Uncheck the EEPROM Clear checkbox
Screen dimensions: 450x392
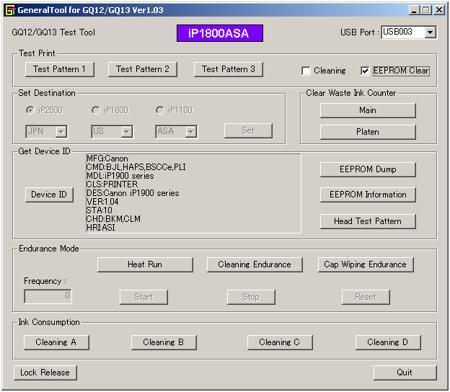click(x=365, y=71)
